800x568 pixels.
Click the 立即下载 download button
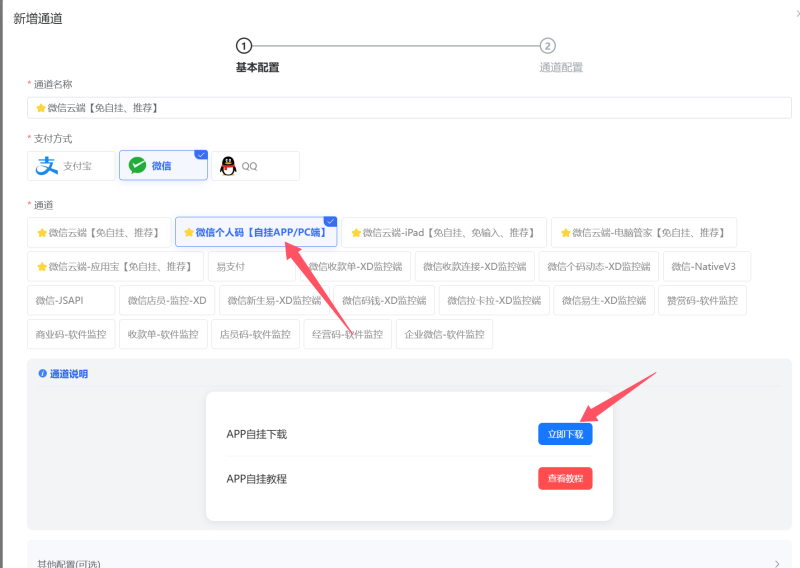[x=565, y=434]
